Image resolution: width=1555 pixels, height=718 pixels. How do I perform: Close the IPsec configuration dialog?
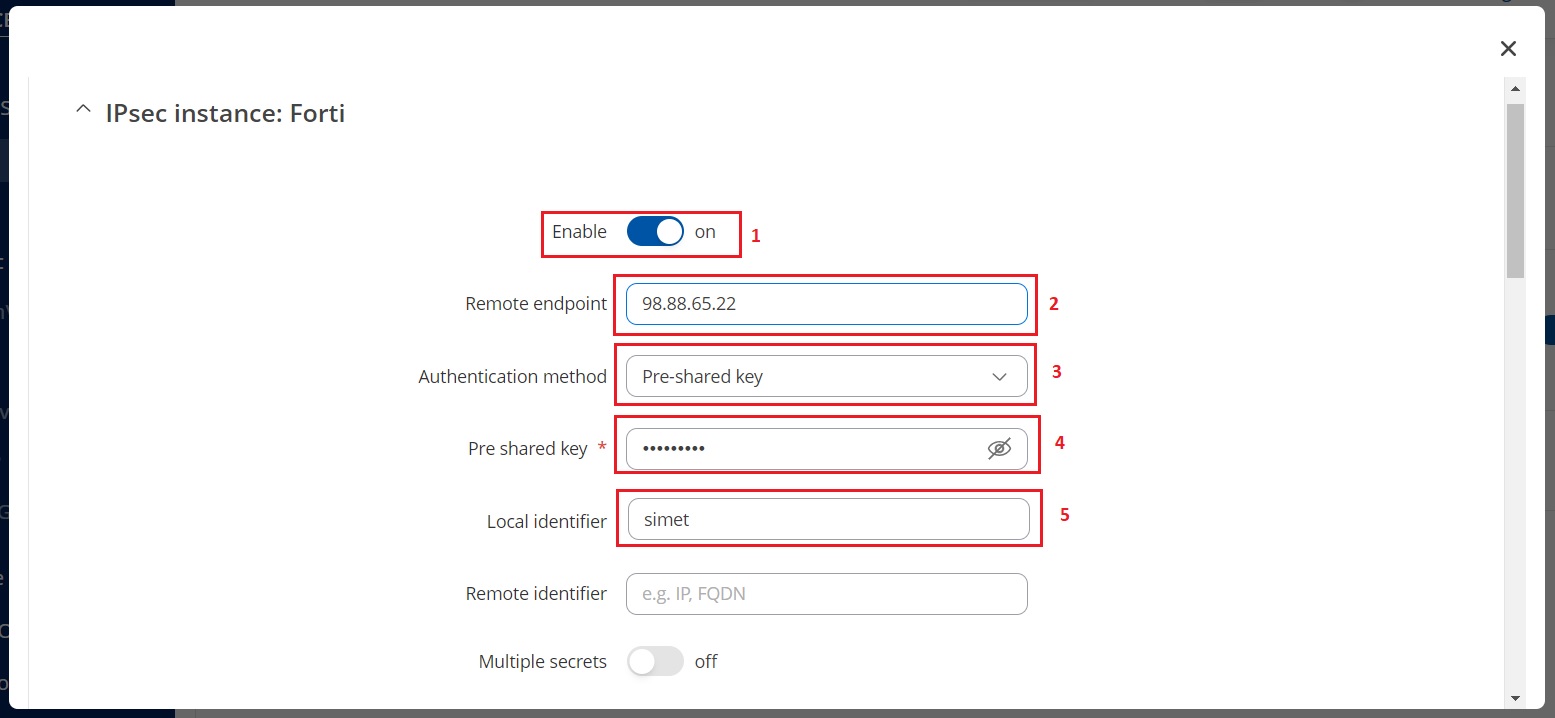point(1508,48)
